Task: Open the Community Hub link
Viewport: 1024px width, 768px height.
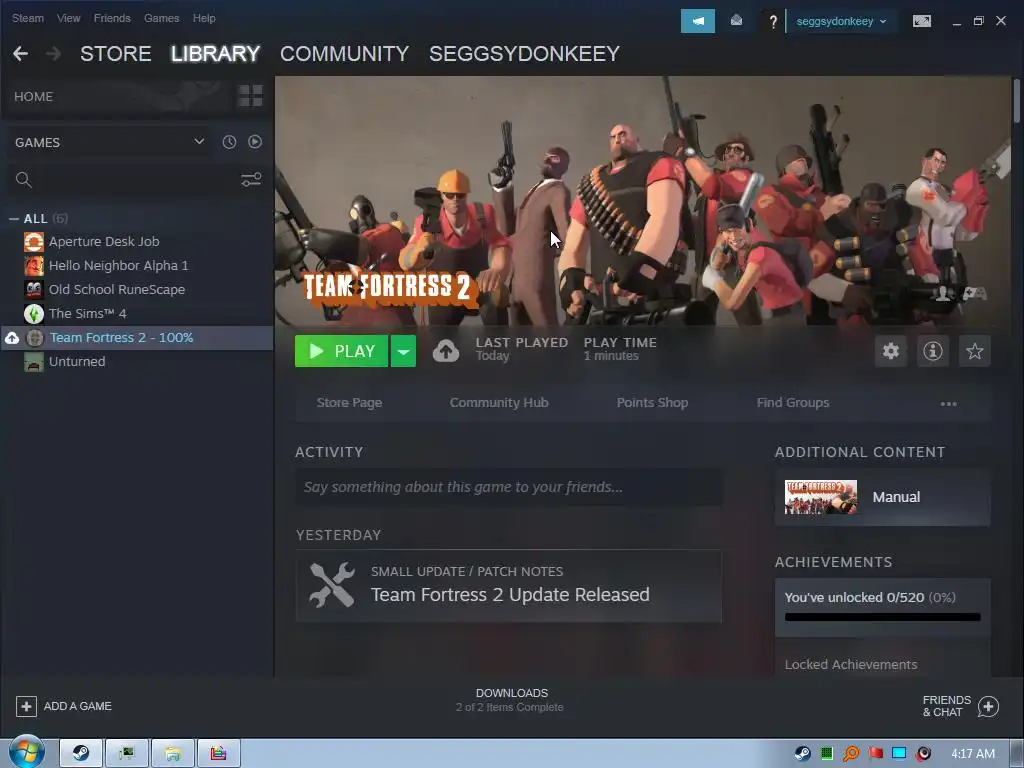Action: 499,403
